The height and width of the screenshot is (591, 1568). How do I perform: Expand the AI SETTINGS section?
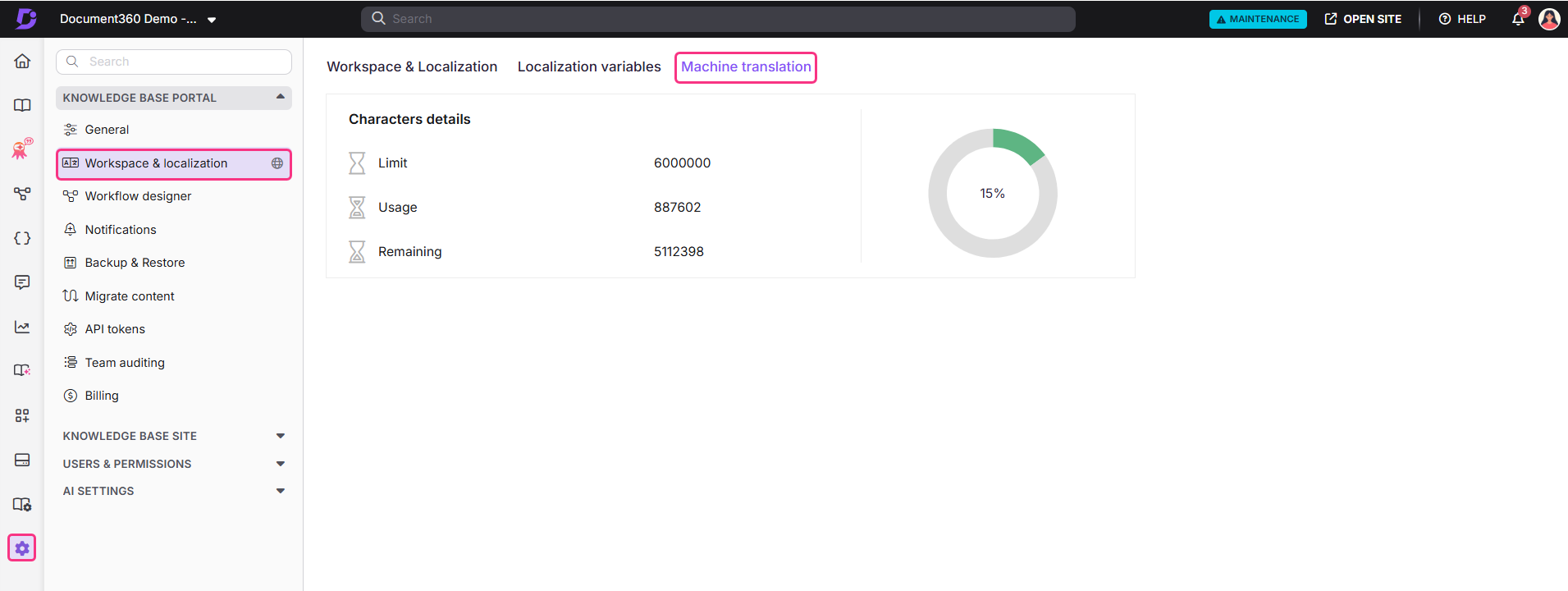point(174,491)
